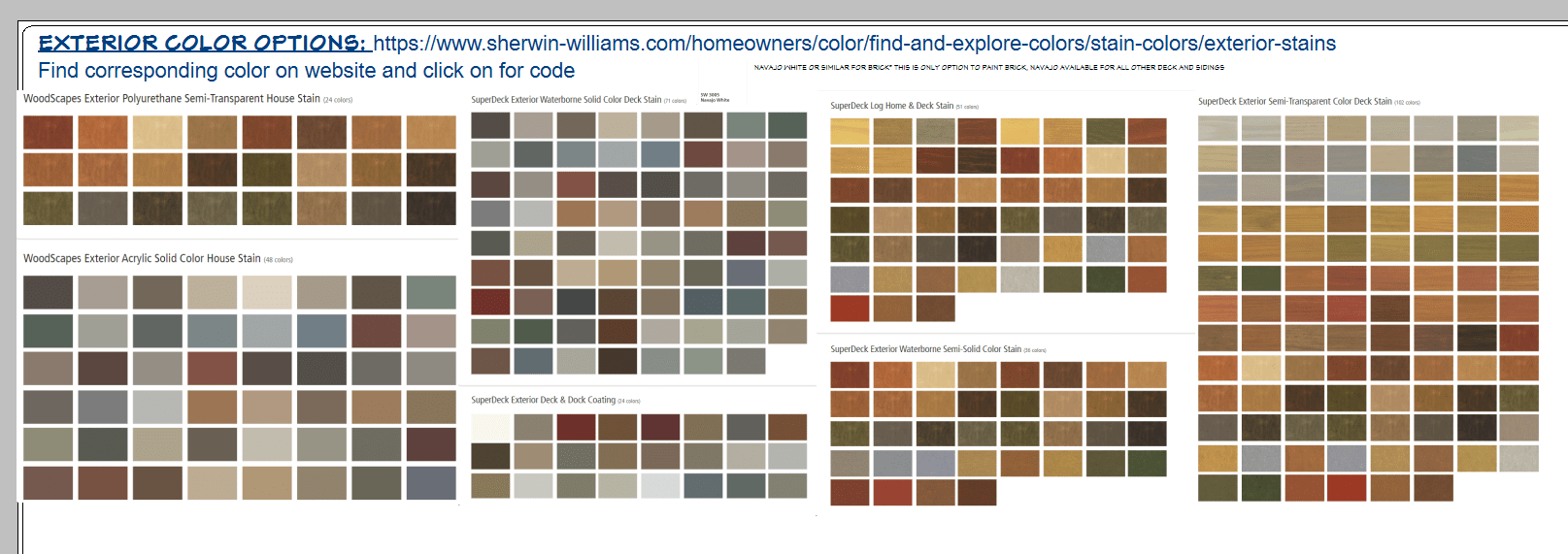Pick the red swatch starting Log Home's last row
The image size is (1568, 554).
point(850,310)
